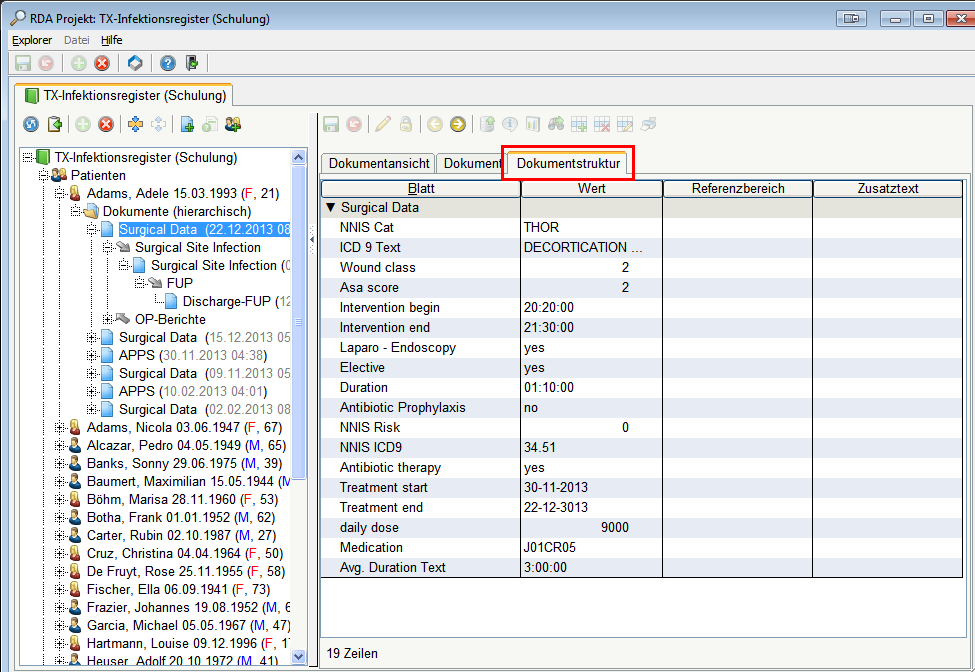975x672 pixels.
Task: Click the Referenzbereich column header
Action: point(737,188)
